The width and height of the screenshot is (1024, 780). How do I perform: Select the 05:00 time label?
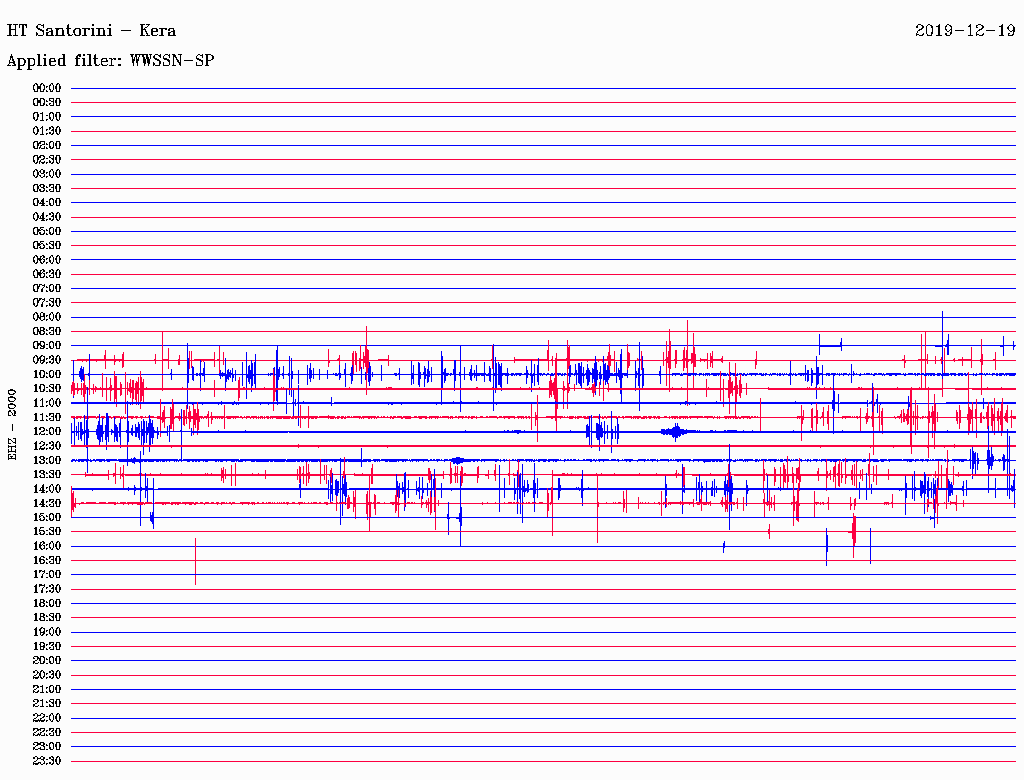tap(47, 231)
